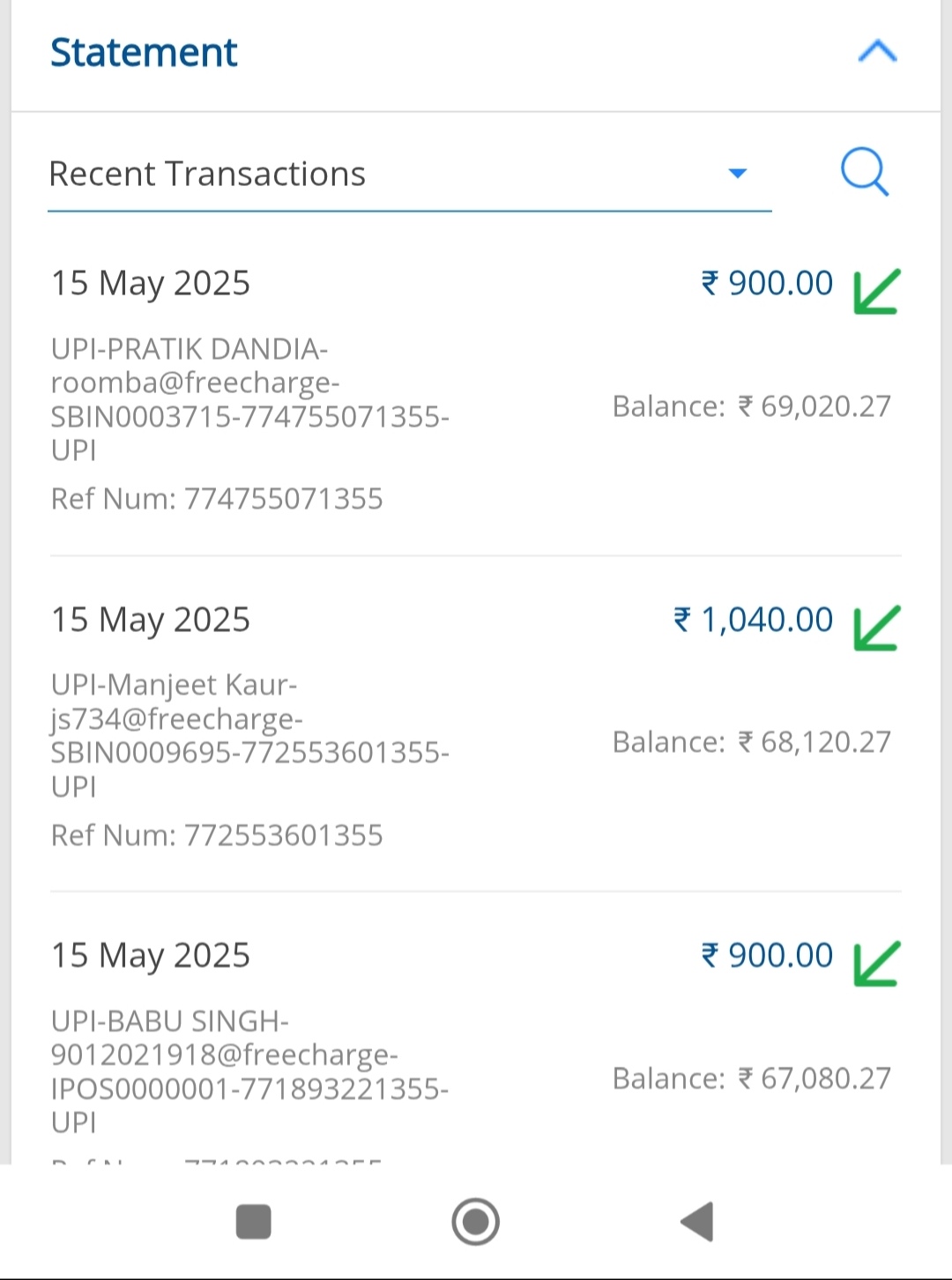This screenshot has height=1280, width=952.
Task: Tap the Statement section heading
Action: (144, 53)
